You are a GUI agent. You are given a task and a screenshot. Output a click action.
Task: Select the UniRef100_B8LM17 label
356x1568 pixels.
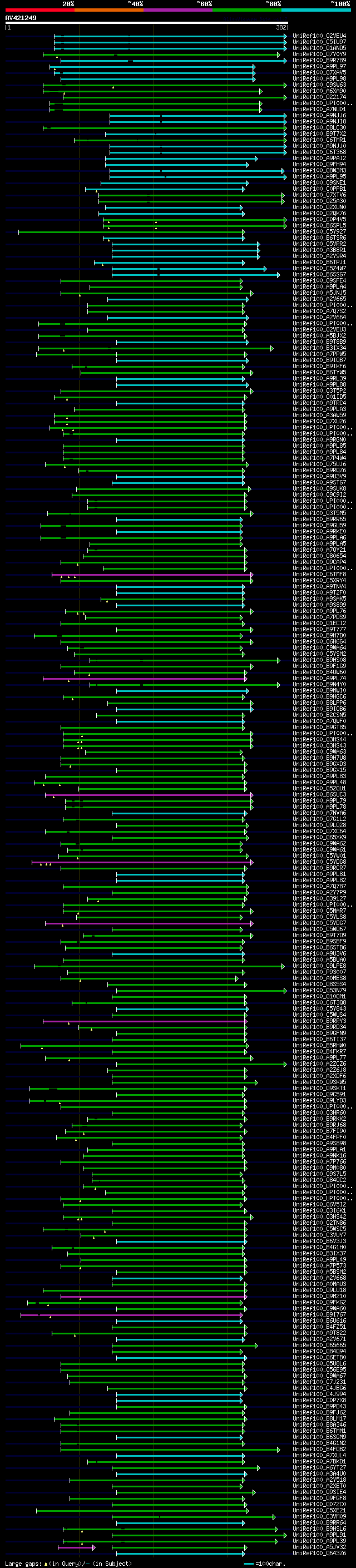319,1419
